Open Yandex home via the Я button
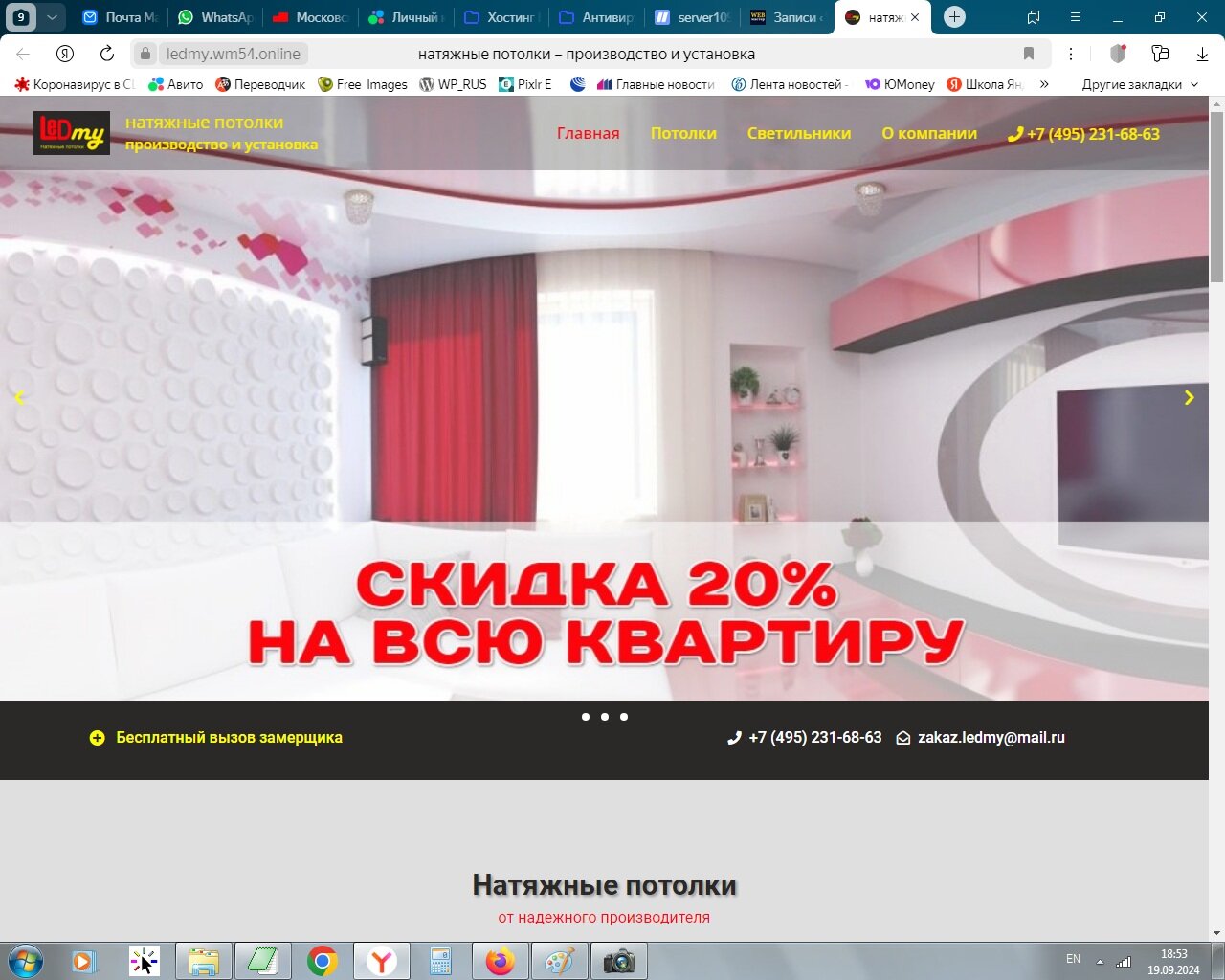1225x980 pixels. pyautogui.click(x=65, y=54)
